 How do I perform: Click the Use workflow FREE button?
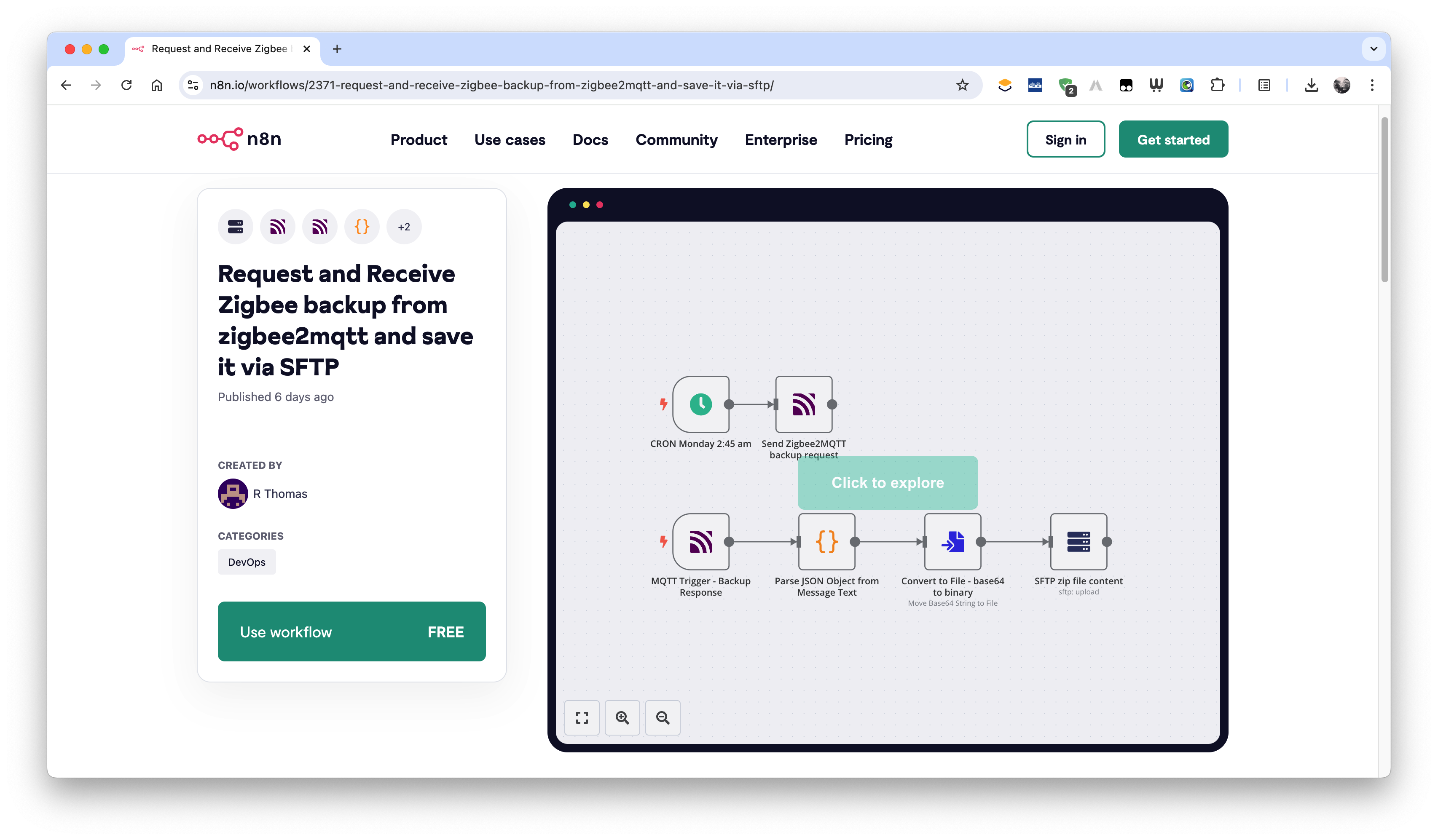(351, 631)
